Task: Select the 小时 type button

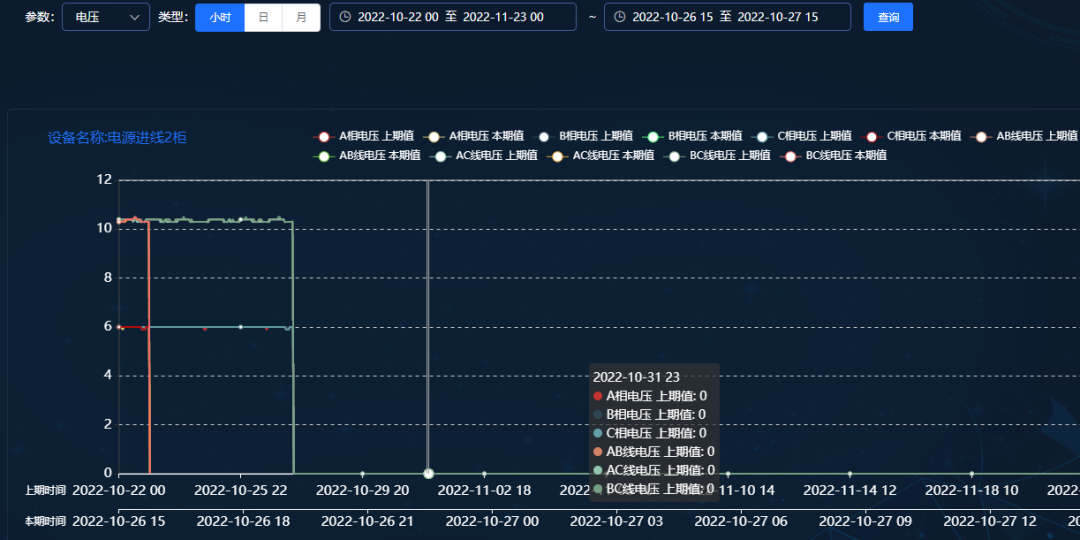Action: click(x=220, y=17)
